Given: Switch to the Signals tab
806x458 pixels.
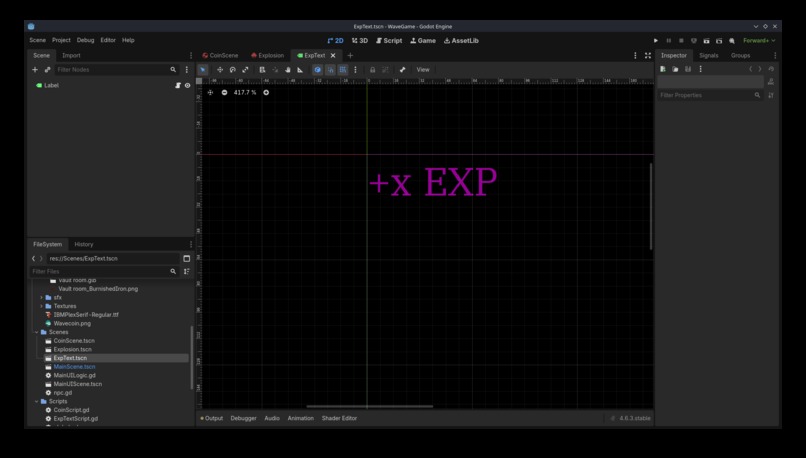Looking at the screenshot, I should click(x=709, y=56).
